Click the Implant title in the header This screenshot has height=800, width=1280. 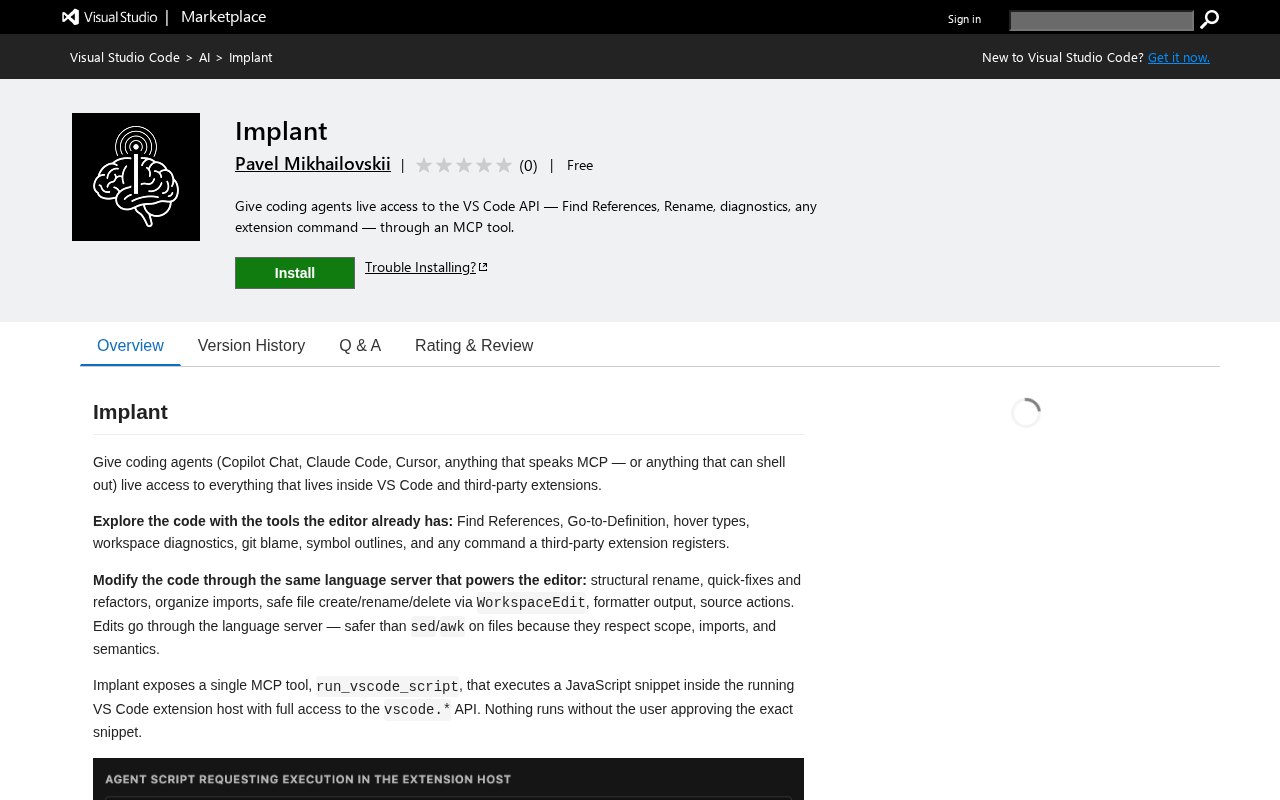[x=281, y=131]
